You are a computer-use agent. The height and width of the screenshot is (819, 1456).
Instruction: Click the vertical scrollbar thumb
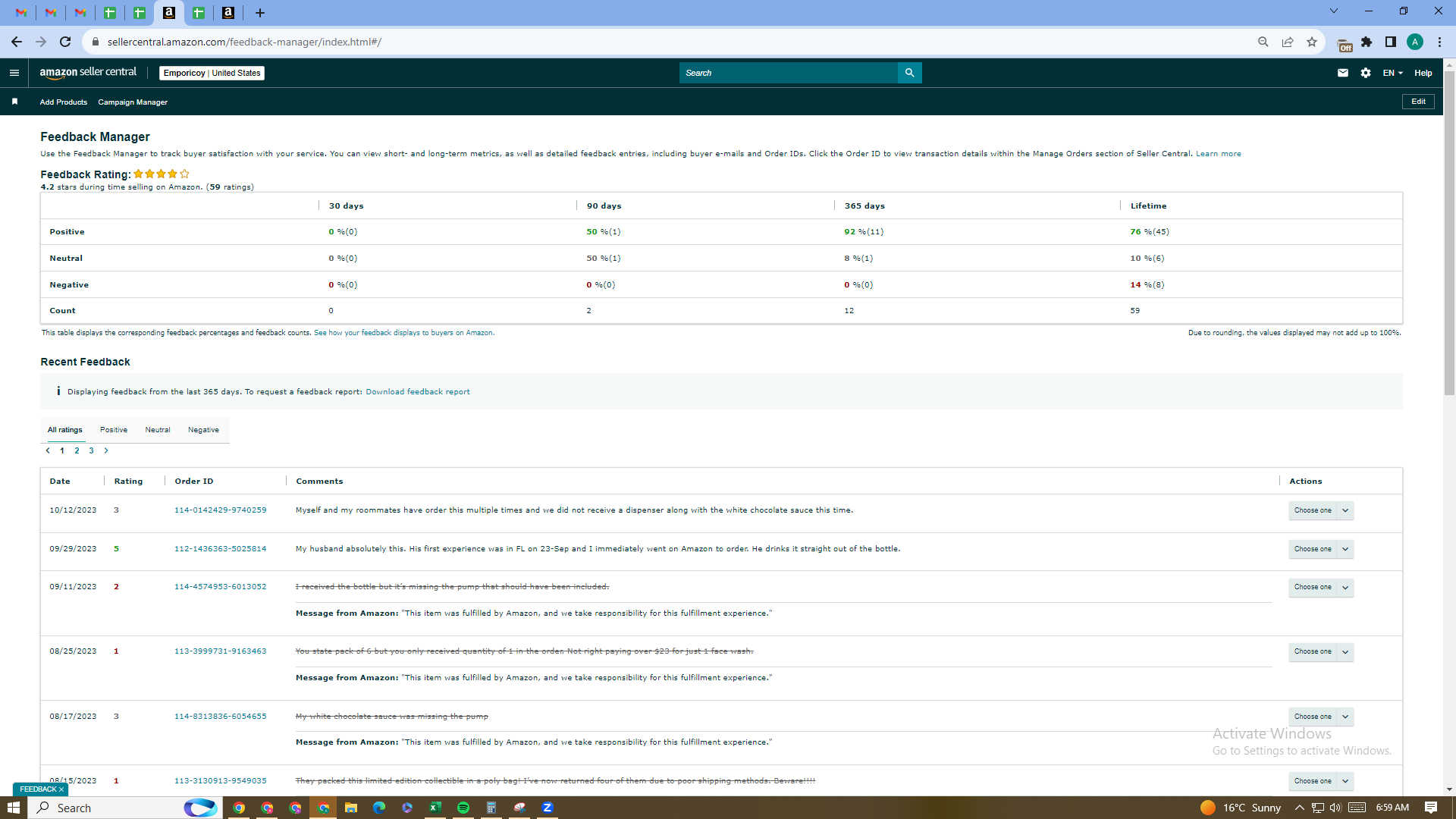click(x=1449, y=233)
